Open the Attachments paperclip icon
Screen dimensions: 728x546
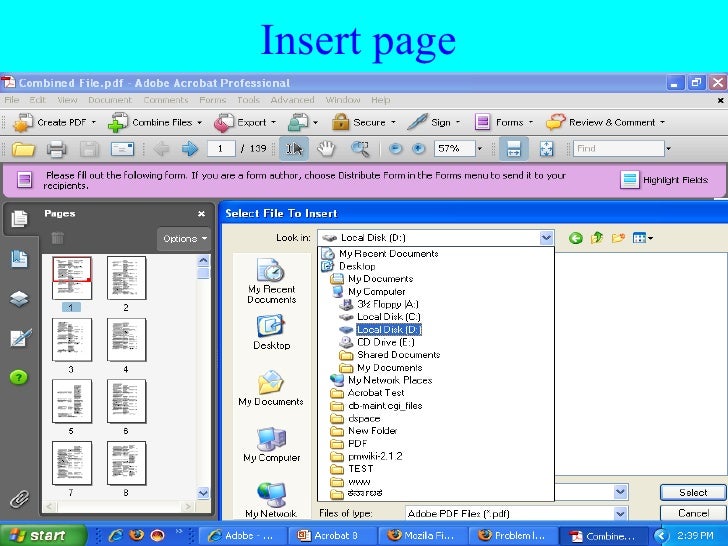pos(20,500)
